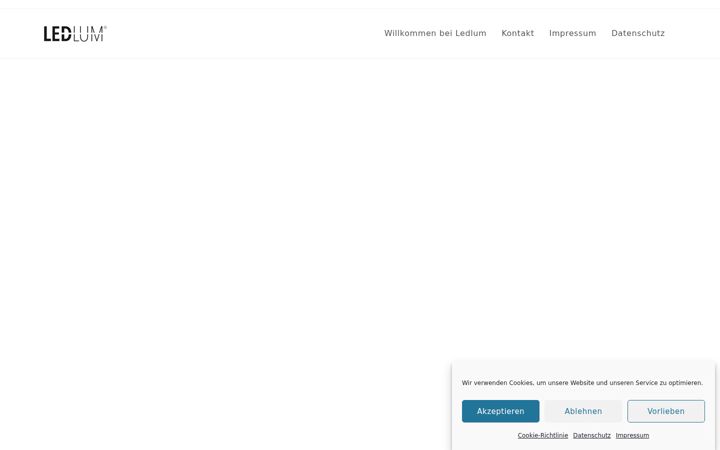Click the LEDLUM logo
Image resolution: width=720 pixels, height=450 pixels.
click(75, 34)
